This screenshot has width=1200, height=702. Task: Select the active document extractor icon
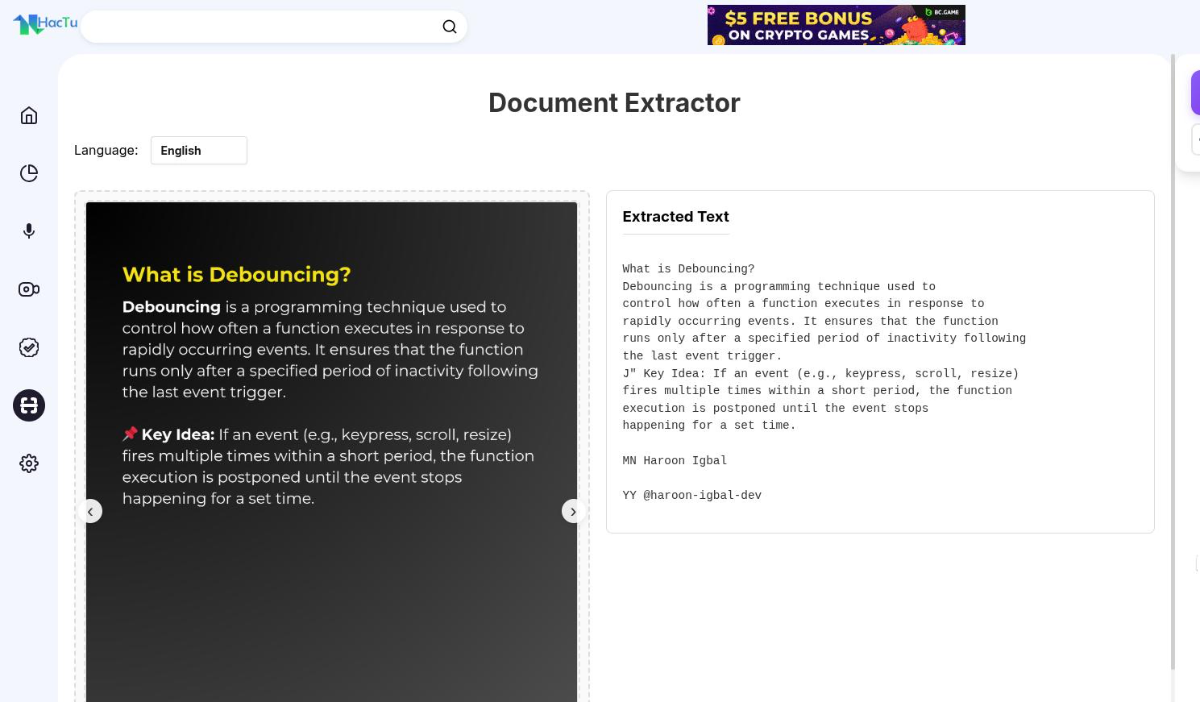pyautogui.click(x=29, y=405)
